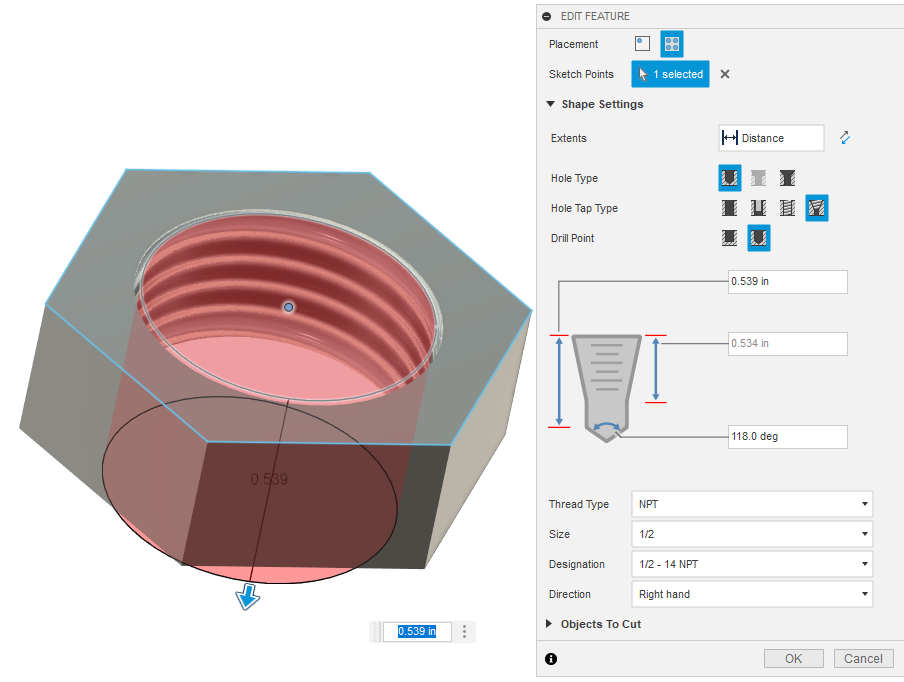Screen dimensions: 904x682
Task: Deselect sketch points with the X button
Action: [x=725, y=74]
